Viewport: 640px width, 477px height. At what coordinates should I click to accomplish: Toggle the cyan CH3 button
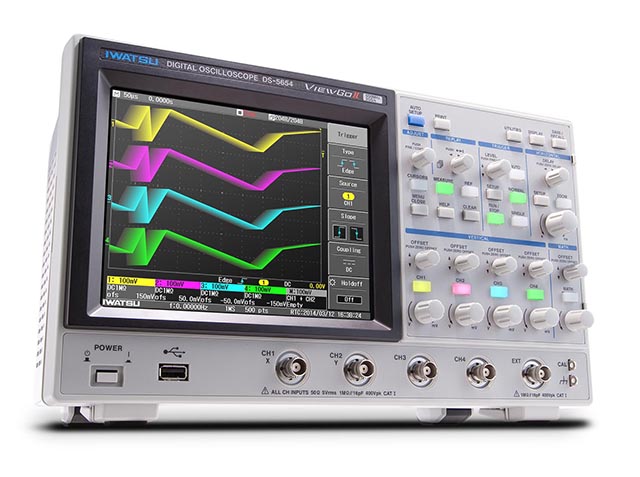(499, 292)
